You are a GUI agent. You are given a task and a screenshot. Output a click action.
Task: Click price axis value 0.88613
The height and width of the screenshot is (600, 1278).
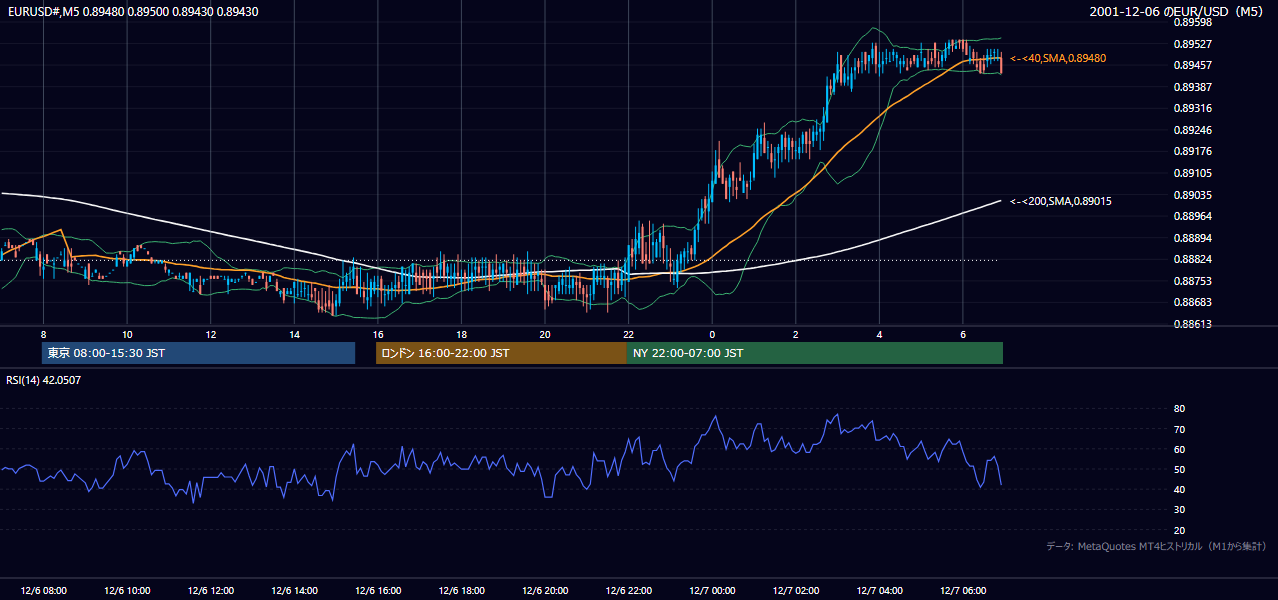click(1192, 324)
